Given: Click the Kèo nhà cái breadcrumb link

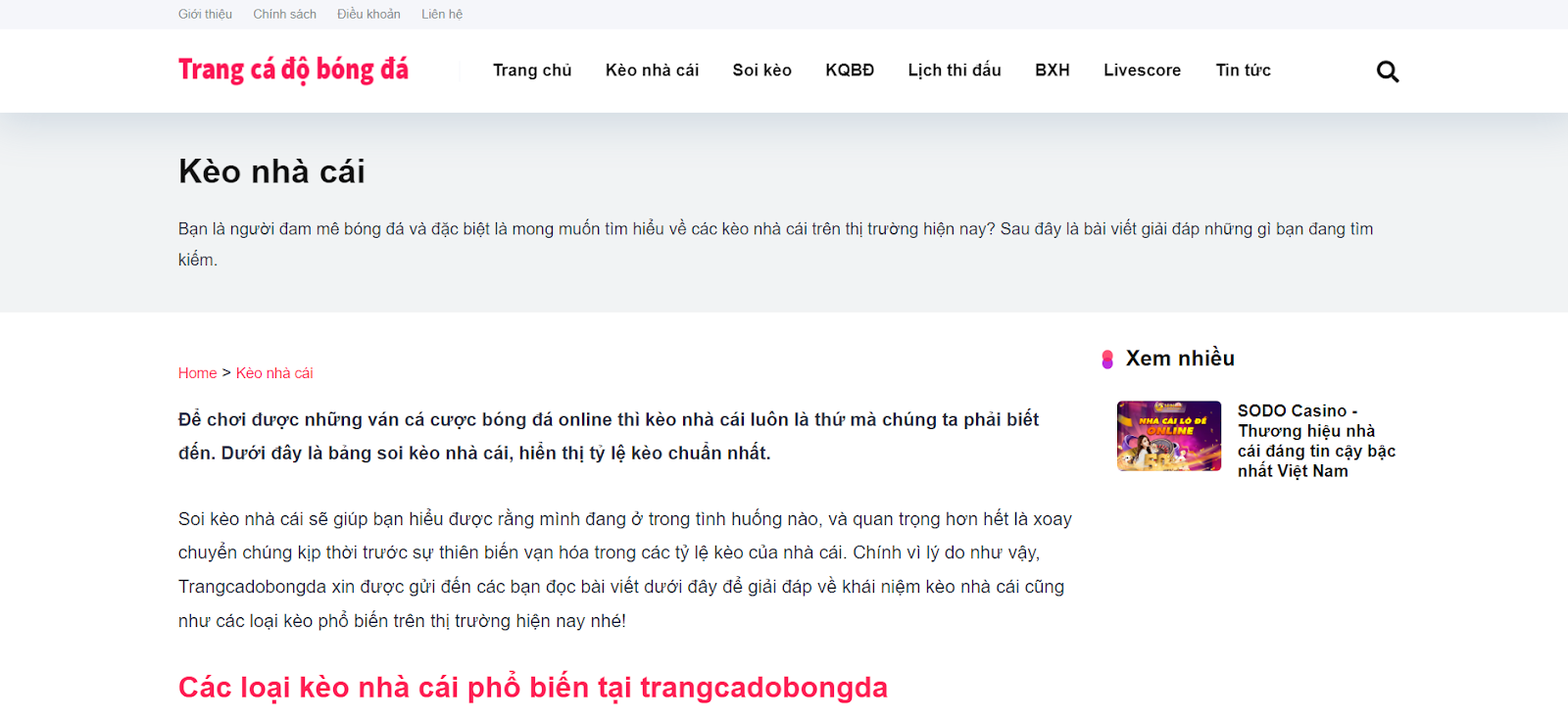Looking at the screenshot, I should click(x=274, y=373).
